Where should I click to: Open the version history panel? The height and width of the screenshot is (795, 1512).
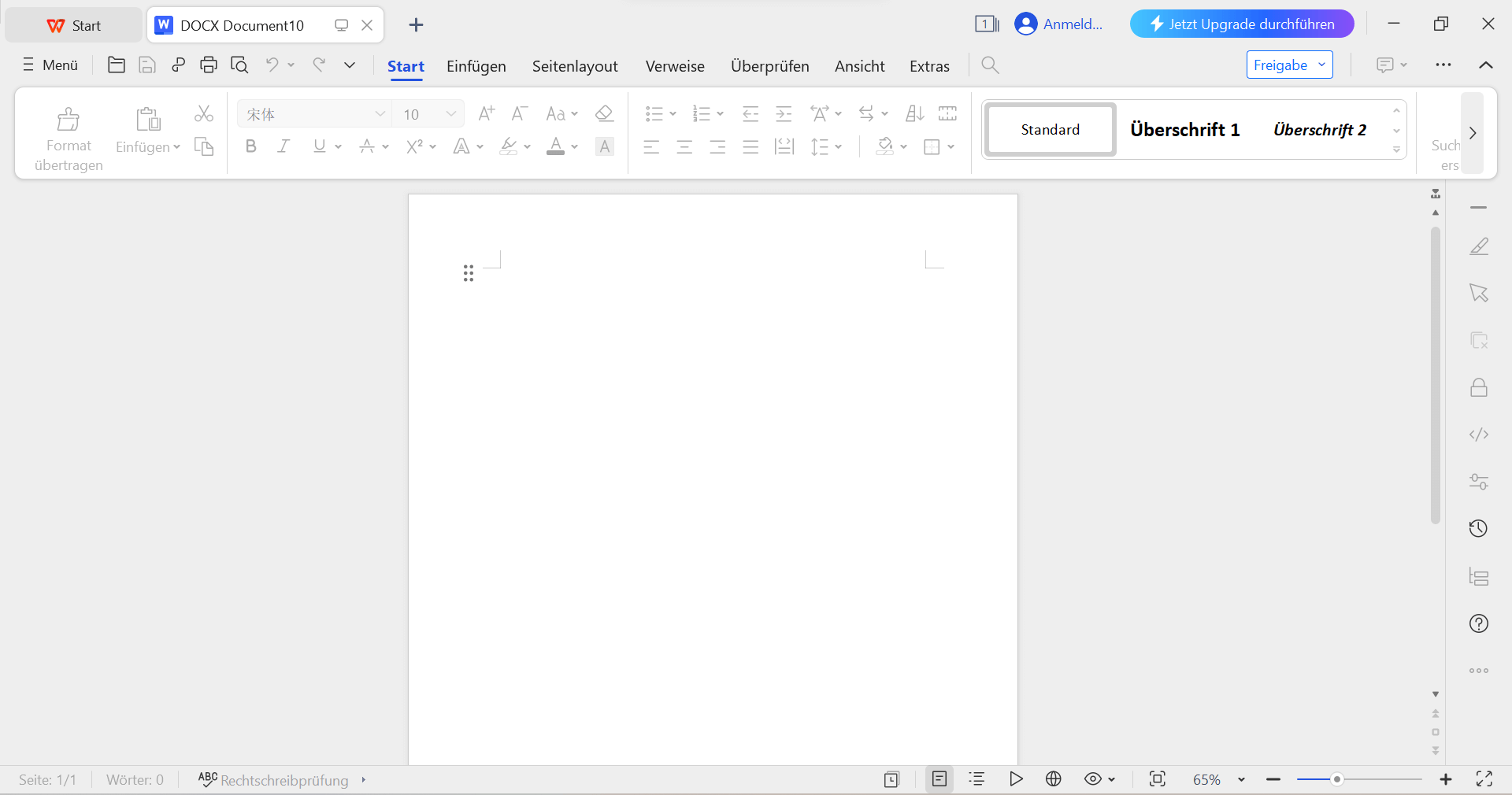click(x=1479, y=529)
